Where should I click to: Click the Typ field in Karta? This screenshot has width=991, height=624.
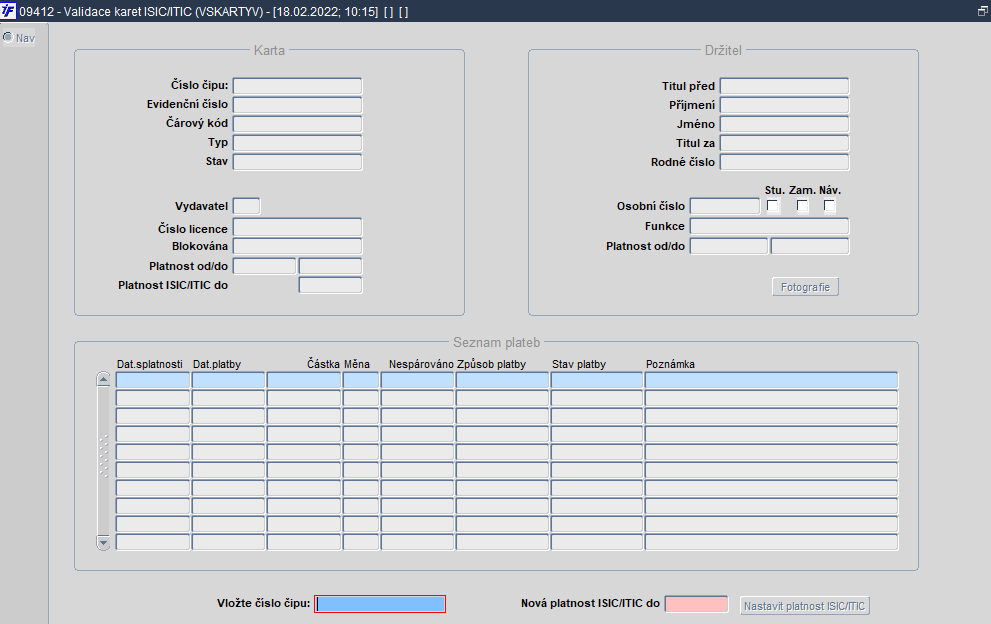(298, 142)
